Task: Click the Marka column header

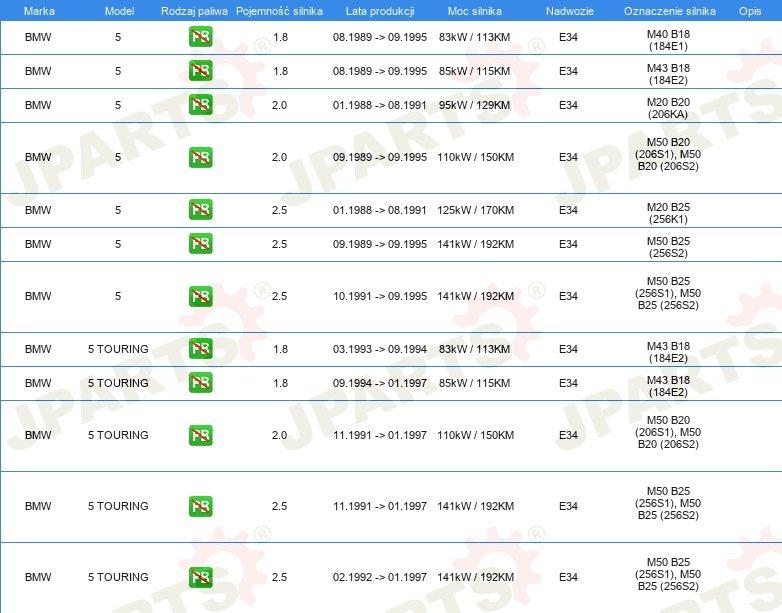Action: click(x=39, y=11)
